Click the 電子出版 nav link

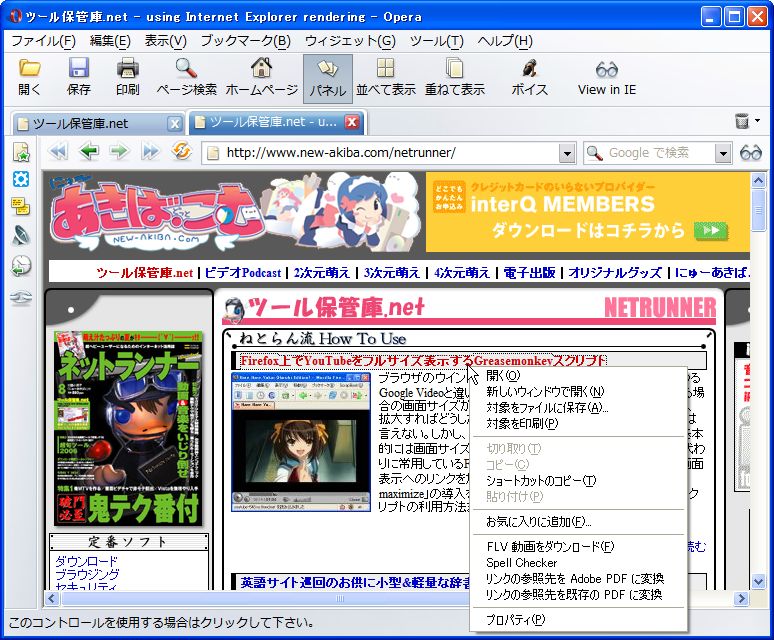click(x=529, y=272)
